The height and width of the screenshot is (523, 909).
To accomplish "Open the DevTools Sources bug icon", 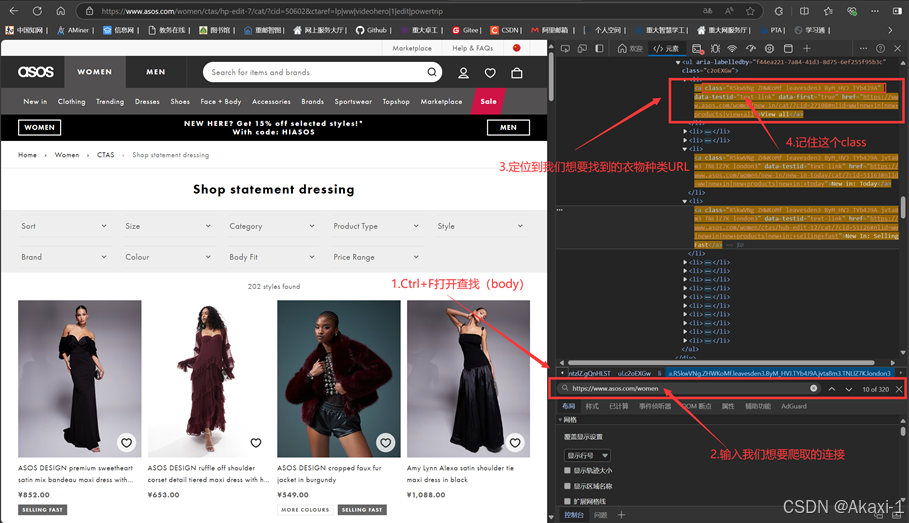I will (x=715, y=49).
